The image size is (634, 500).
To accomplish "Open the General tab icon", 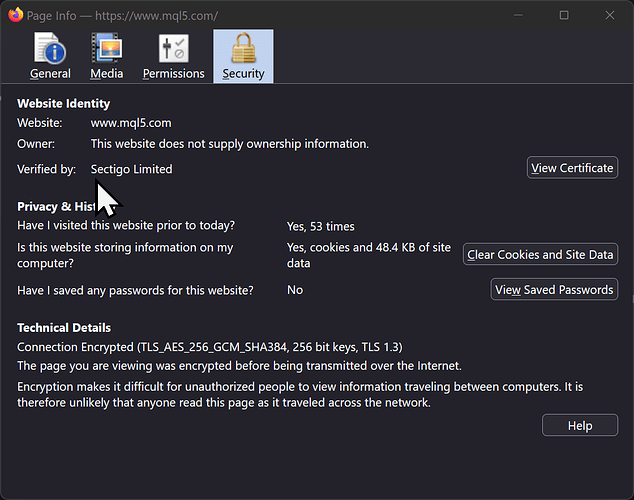I will tap(50, 56).
